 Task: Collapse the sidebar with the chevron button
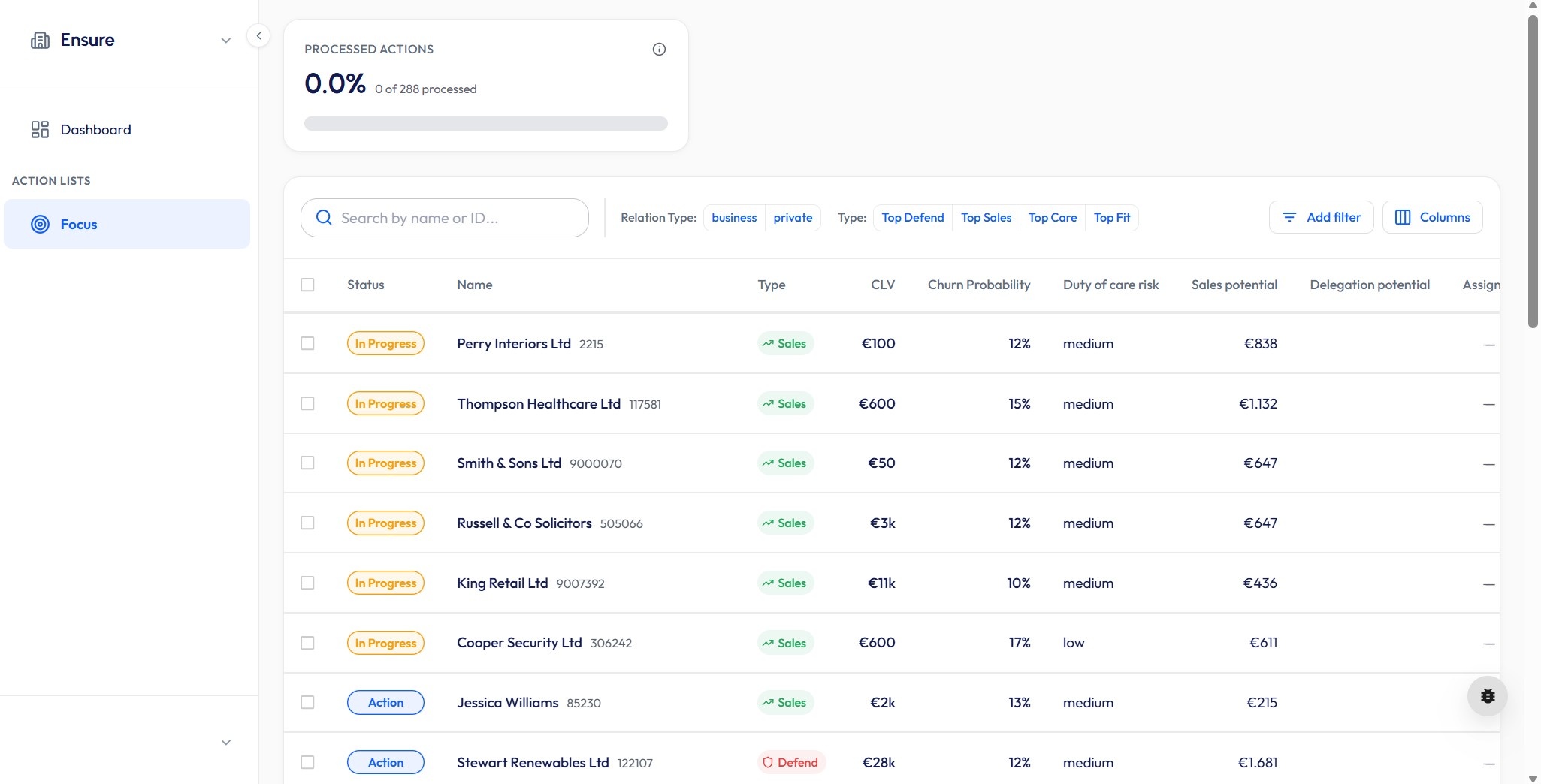258,36
